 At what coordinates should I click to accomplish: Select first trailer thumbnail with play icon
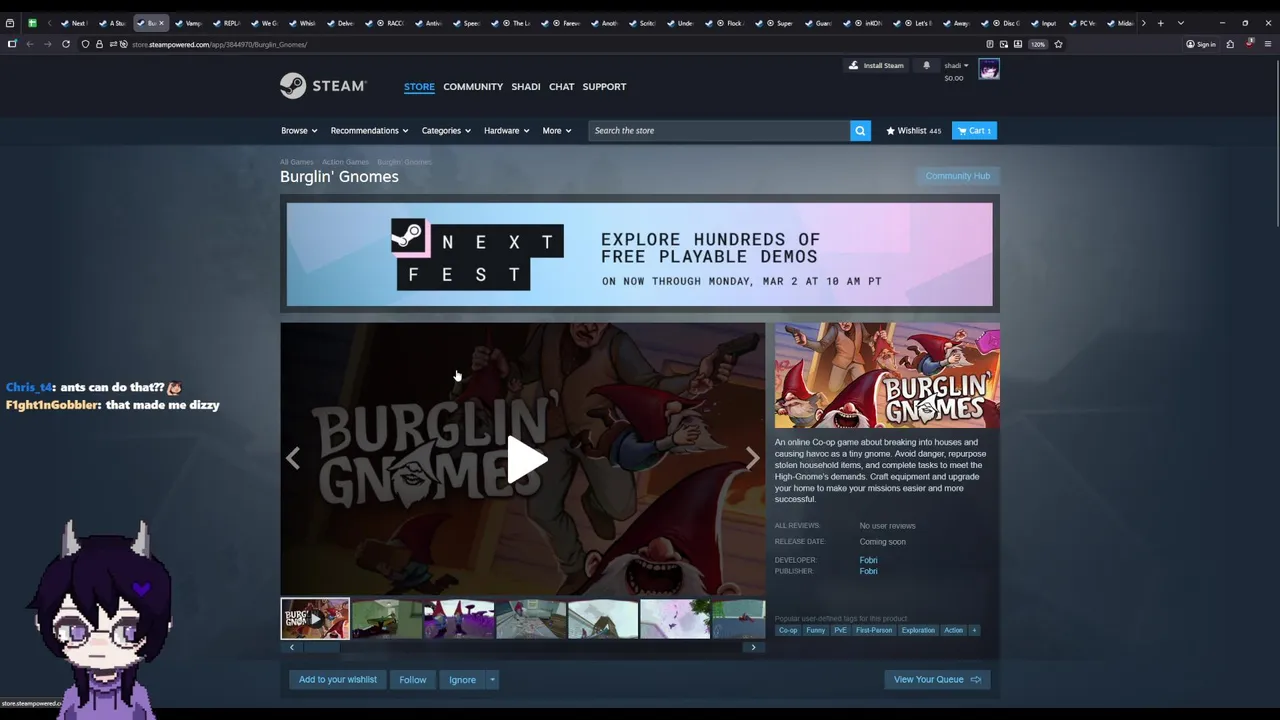tap(315, 619)
